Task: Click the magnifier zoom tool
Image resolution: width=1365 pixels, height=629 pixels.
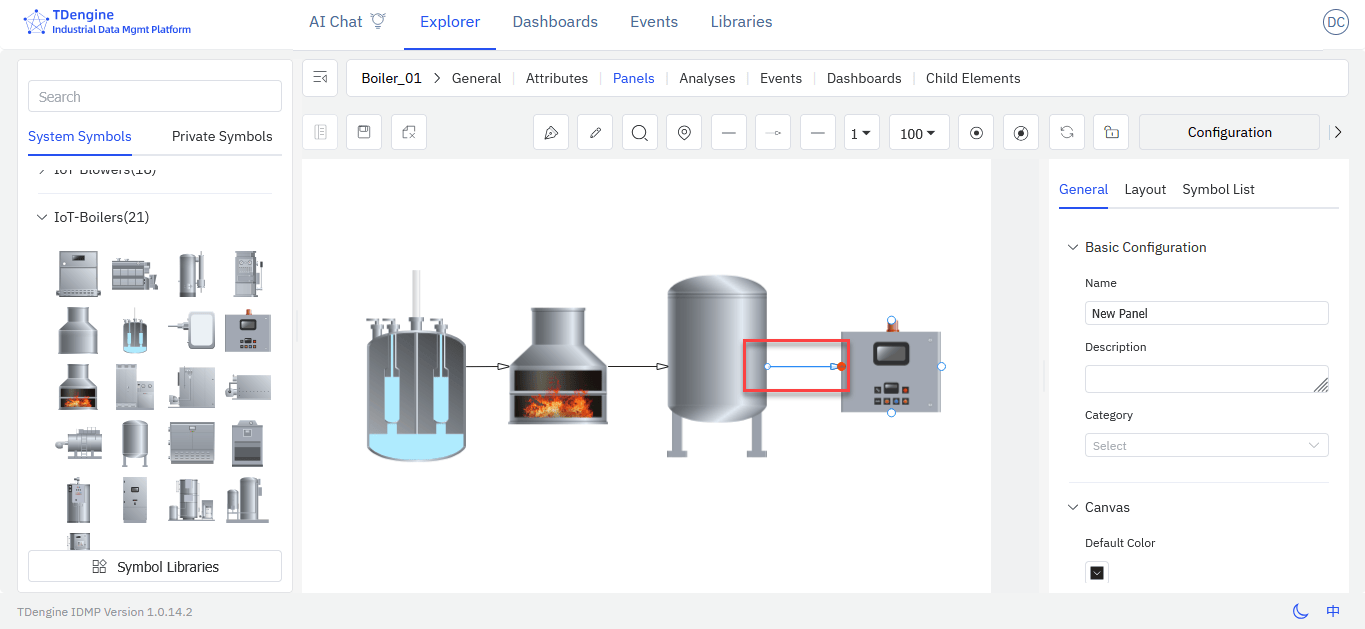Action: tap(639, 133)
